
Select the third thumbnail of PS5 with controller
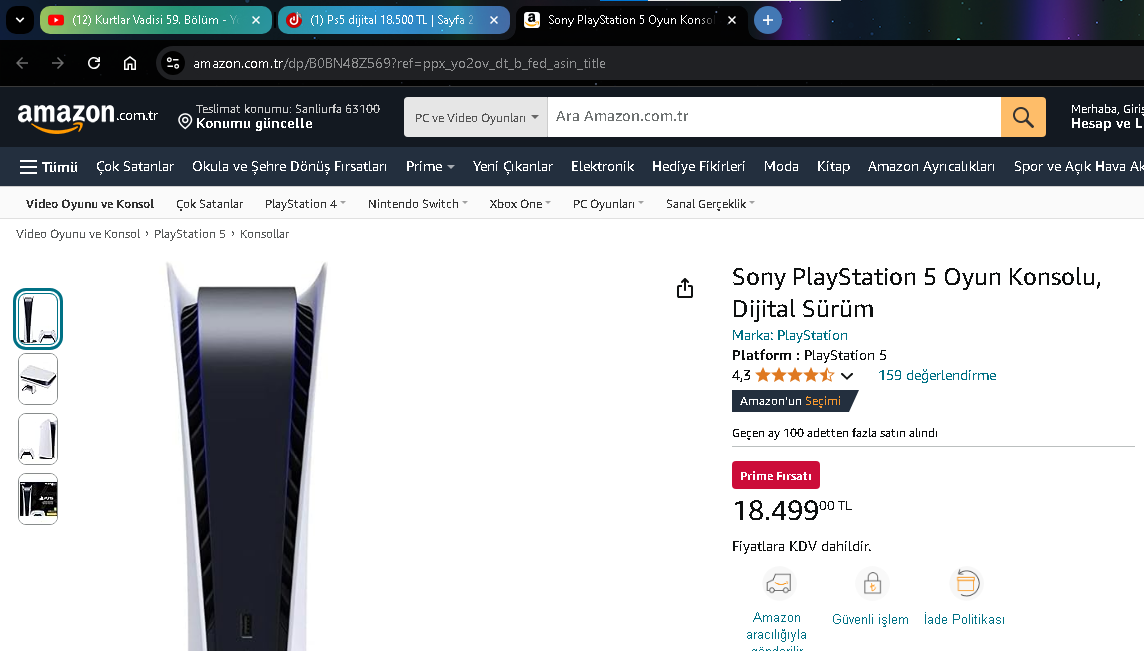point(38,439)
